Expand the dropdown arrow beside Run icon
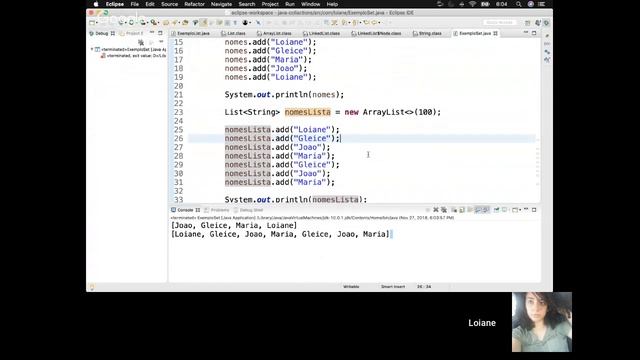Screen dimensions: 640x360 tap(136, 23)
